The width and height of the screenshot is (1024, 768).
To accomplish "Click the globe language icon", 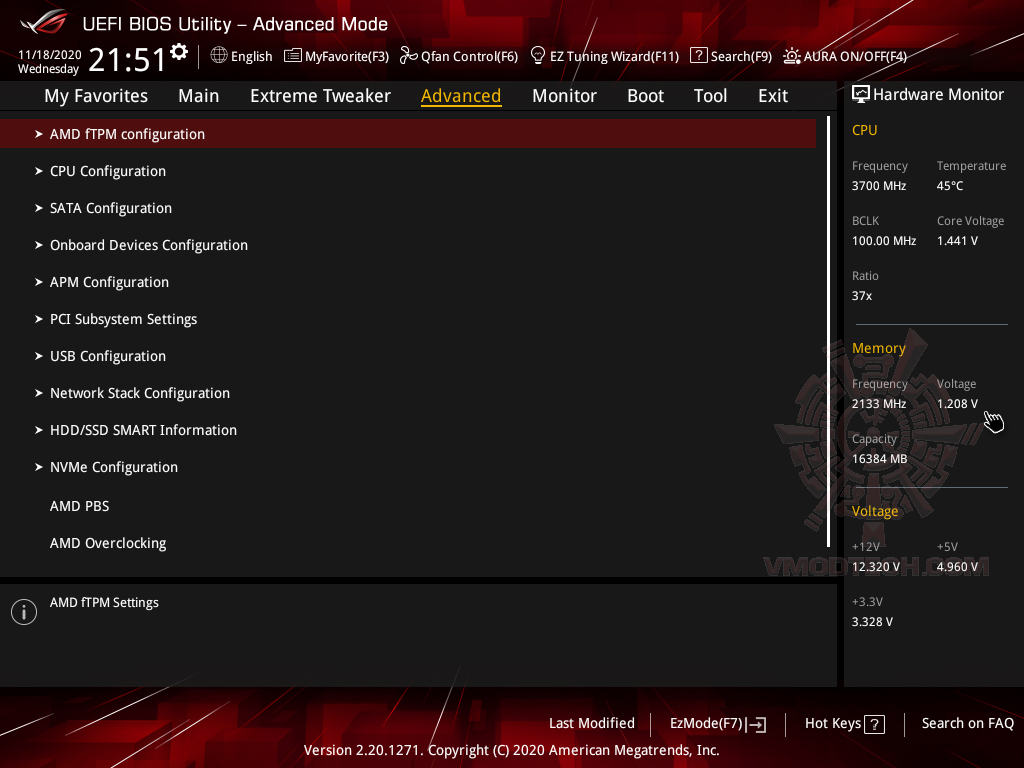I will point(219,56).
